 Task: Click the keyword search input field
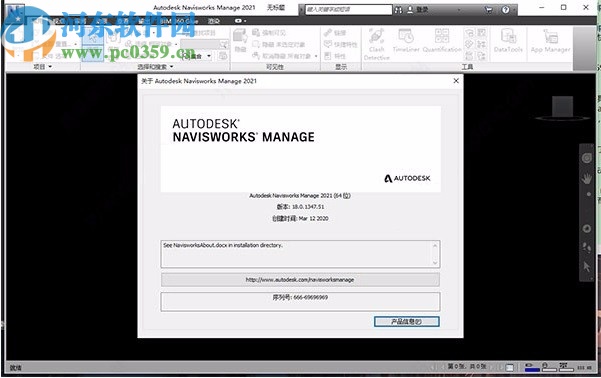pos(348,10)
